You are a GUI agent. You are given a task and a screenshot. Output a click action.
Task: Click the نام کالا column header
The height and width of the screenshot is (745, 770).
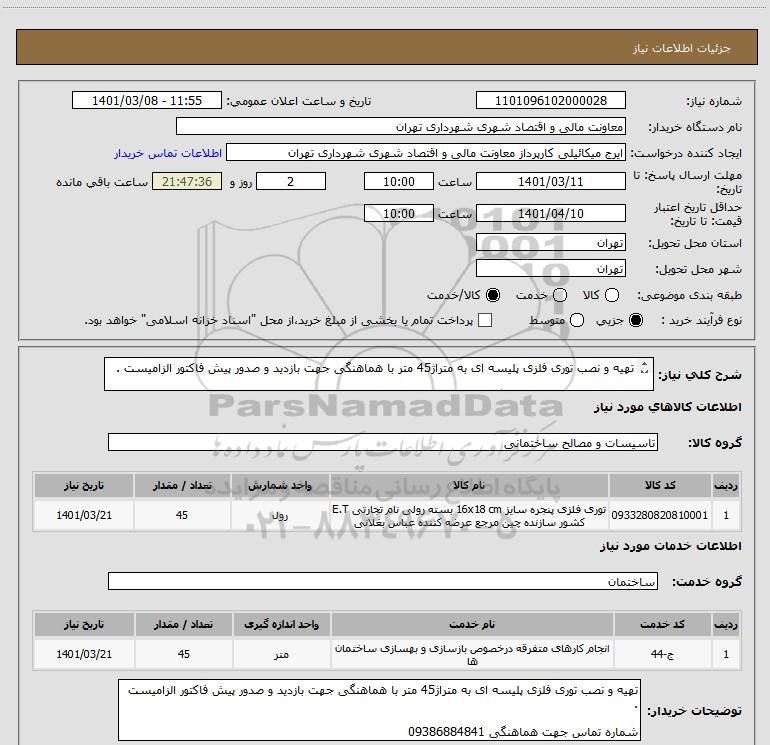469,485
